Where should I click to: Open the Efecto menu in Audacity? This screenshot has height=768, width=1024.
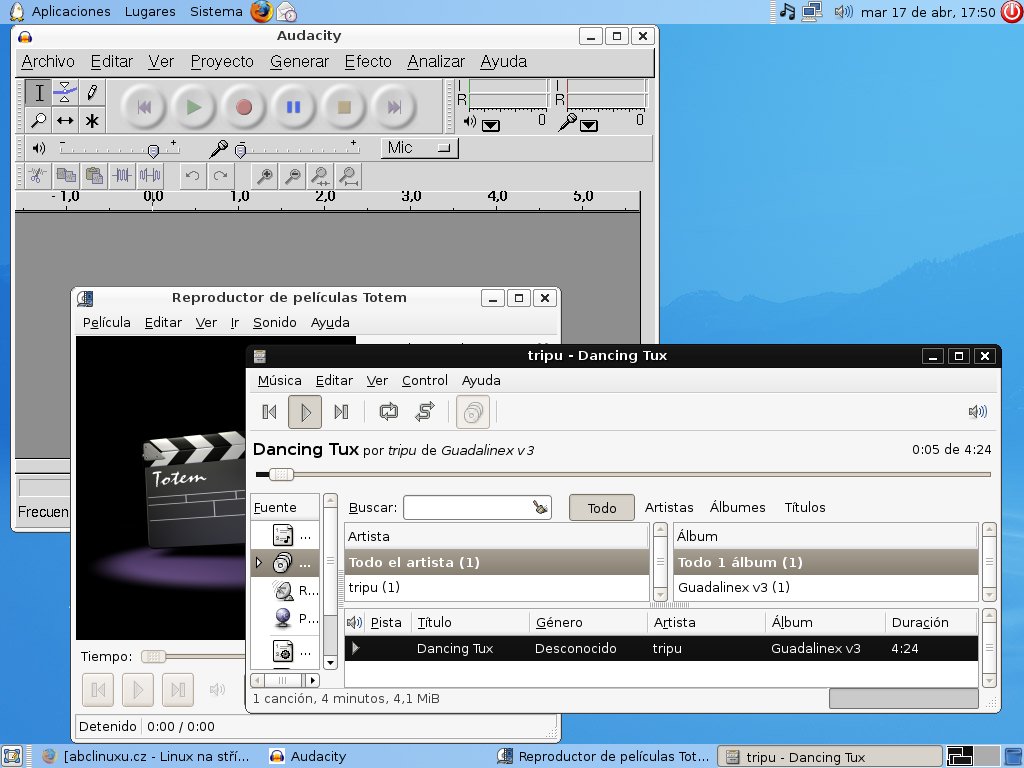[x=368, y=61]
